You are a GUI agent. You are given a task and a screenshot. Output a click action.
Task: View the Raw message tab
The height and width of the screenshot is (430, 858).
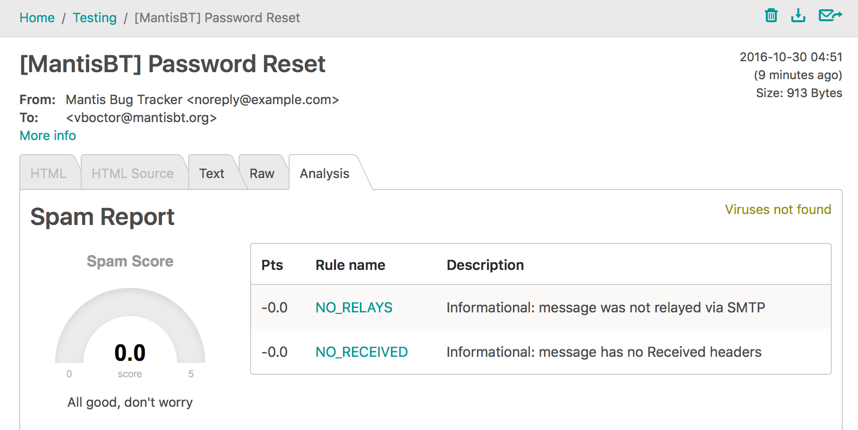tap(262, 173)
